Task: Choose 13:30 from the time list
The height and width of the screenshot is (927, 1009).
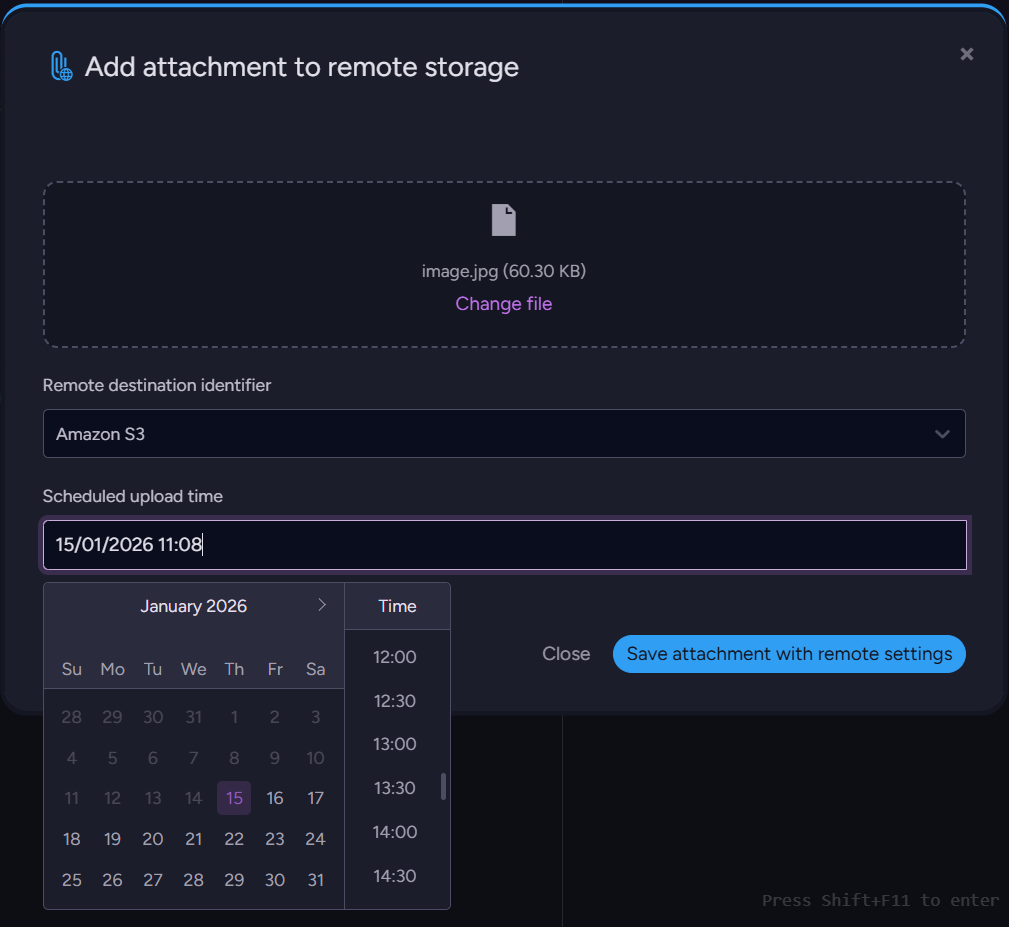Action: (x=394, y=788)
